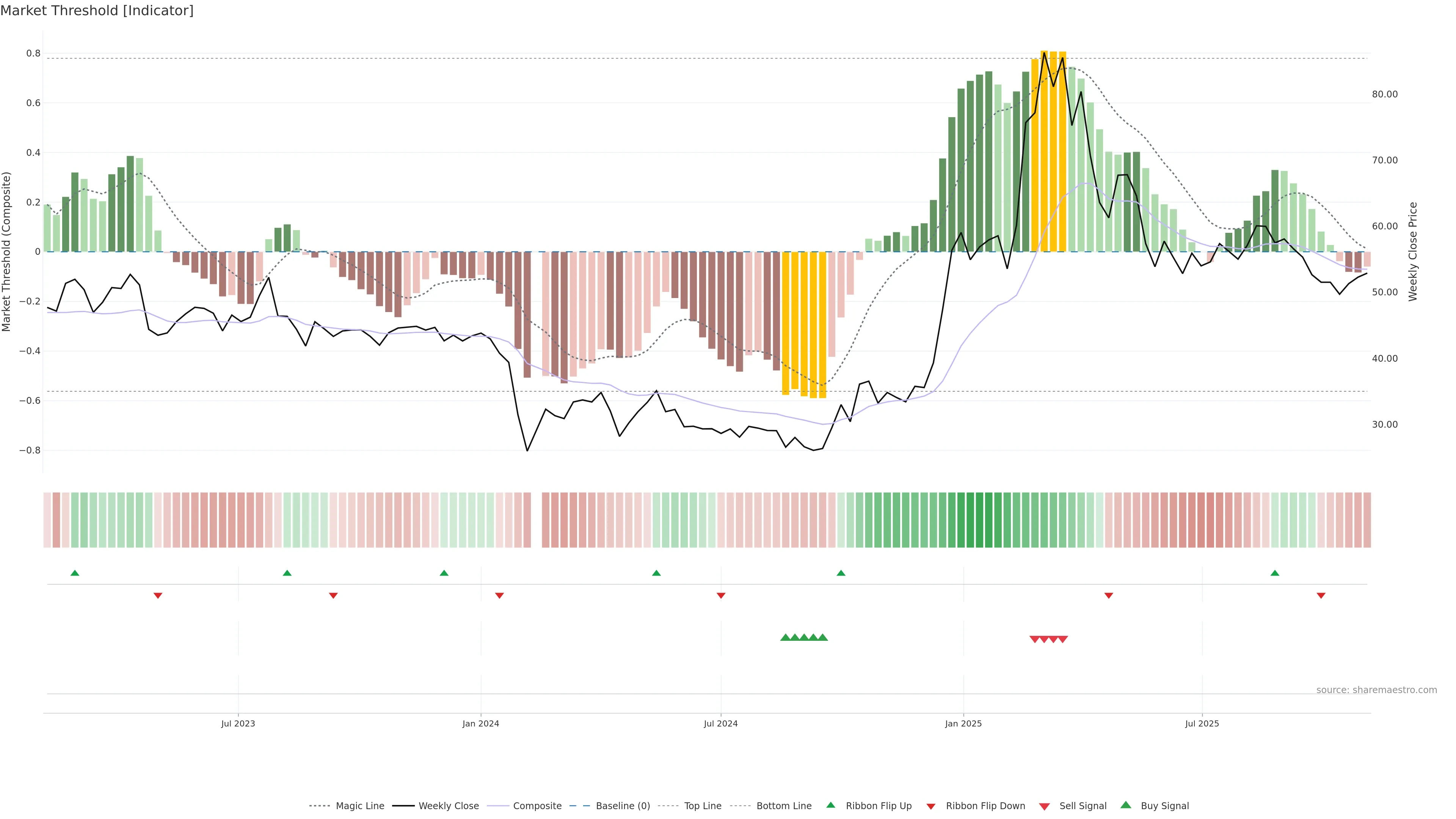Viewport: 1456px width, 819px height.
Task: Click the Jan 2025 x-axis label
Action: click(963, 723)
